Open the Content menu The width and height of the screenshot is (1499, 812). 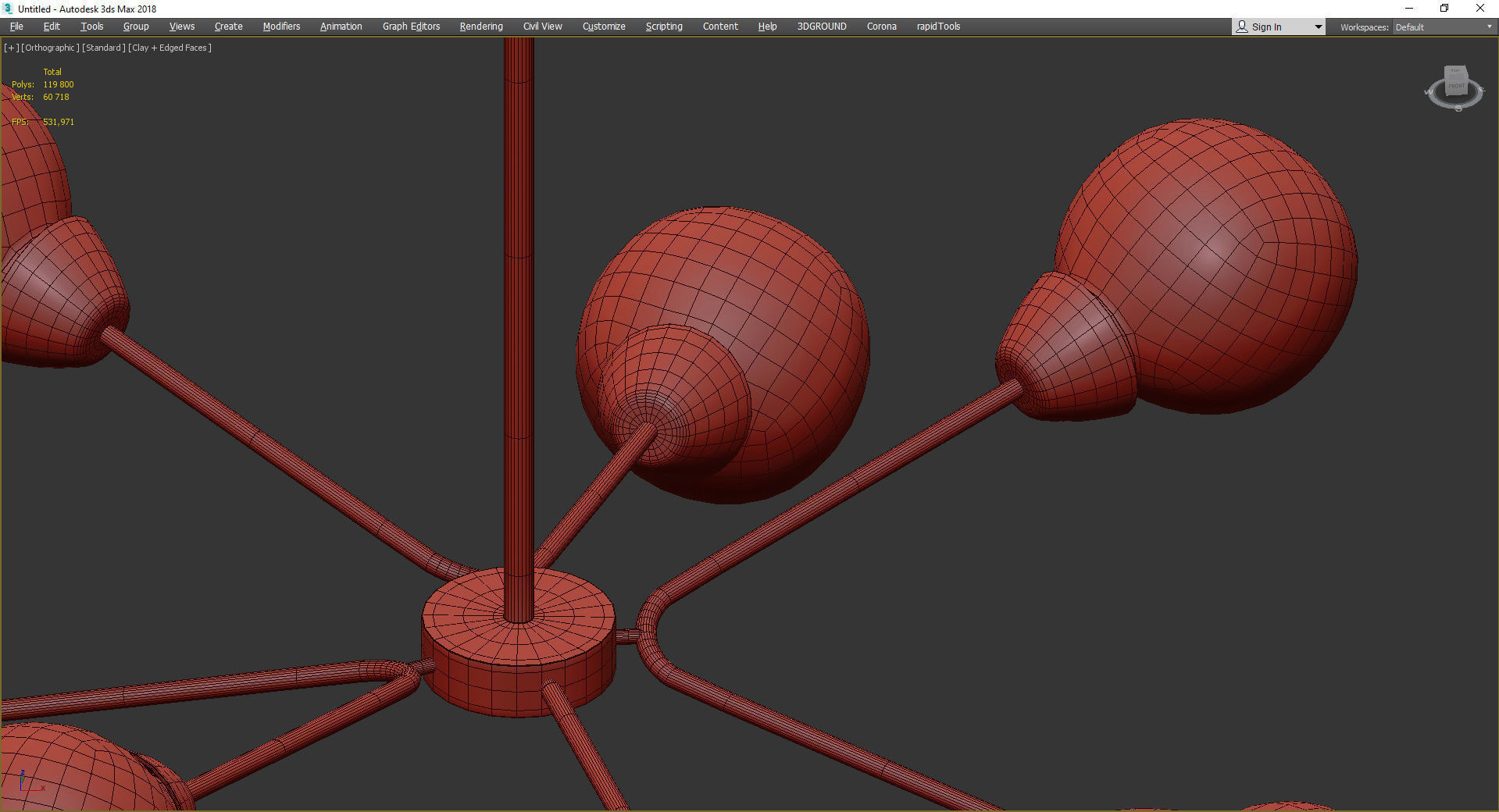(x=720, y=27)
